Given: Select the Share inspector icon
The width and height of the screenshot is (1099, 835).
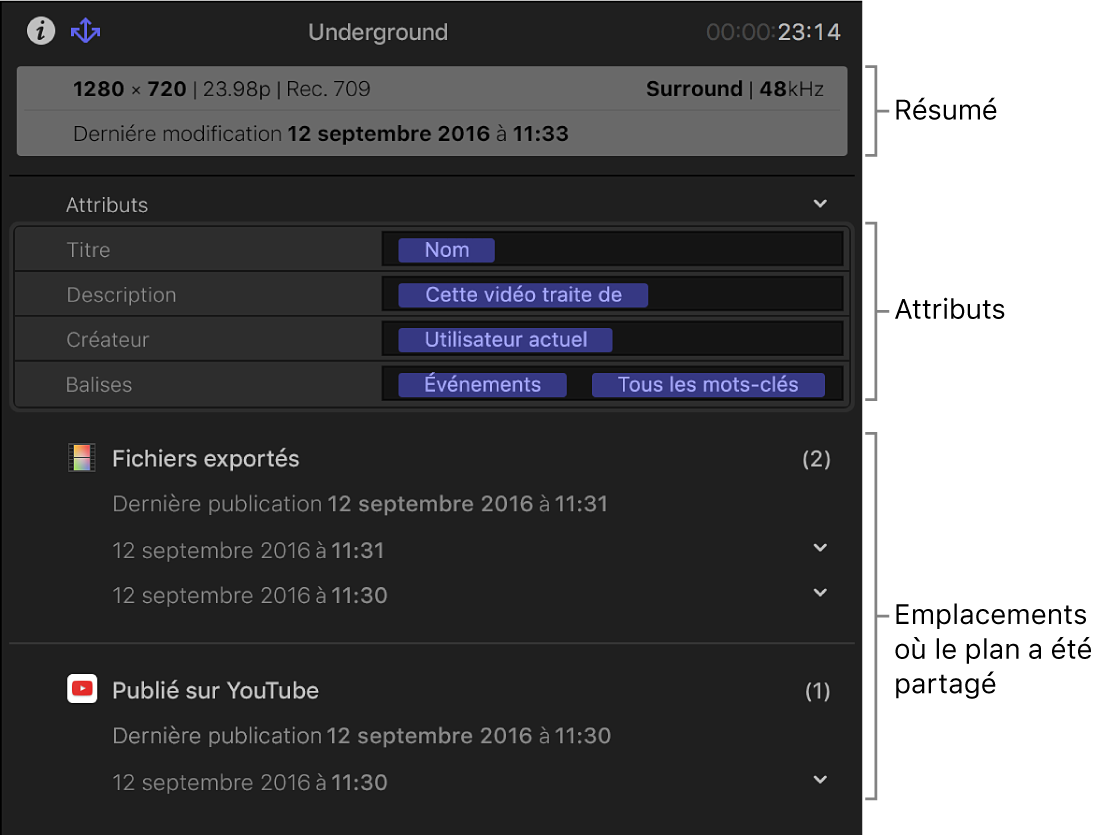Looking at the screenshot, I should tap(86, 31).
